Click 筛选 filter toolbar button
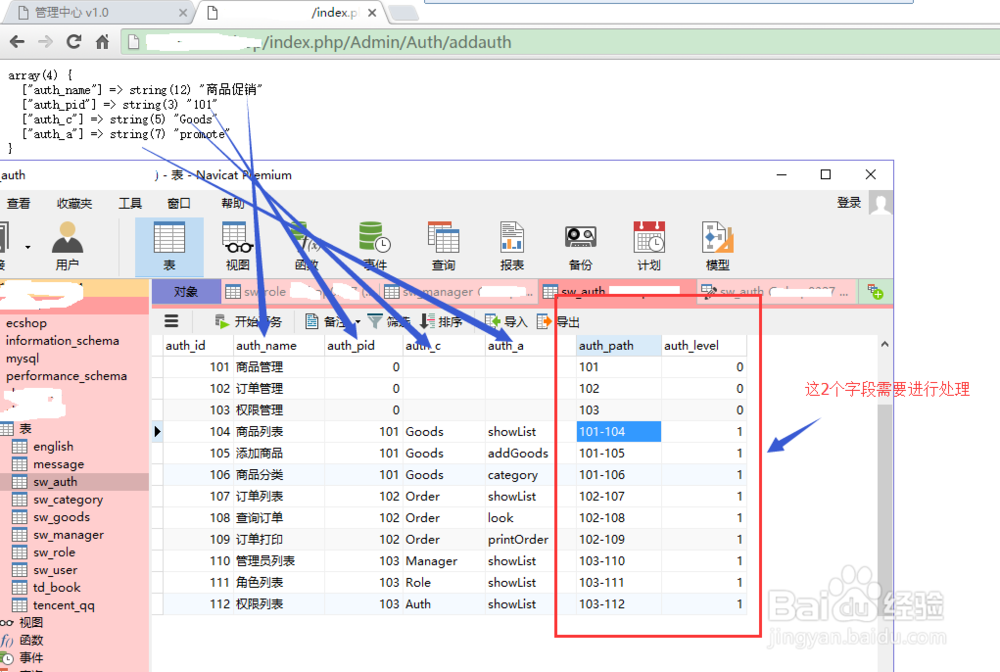 pos(389,321)
